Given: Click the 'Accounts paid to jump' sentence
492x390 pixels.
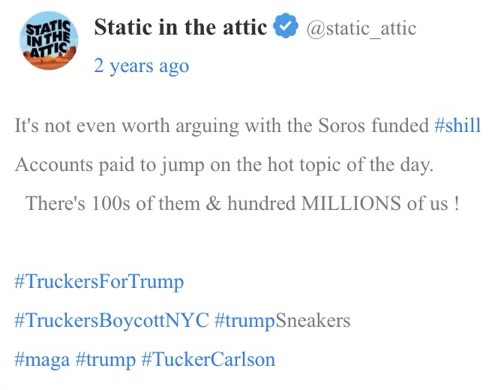Looking at the screenshot, I should pos(224,165).
